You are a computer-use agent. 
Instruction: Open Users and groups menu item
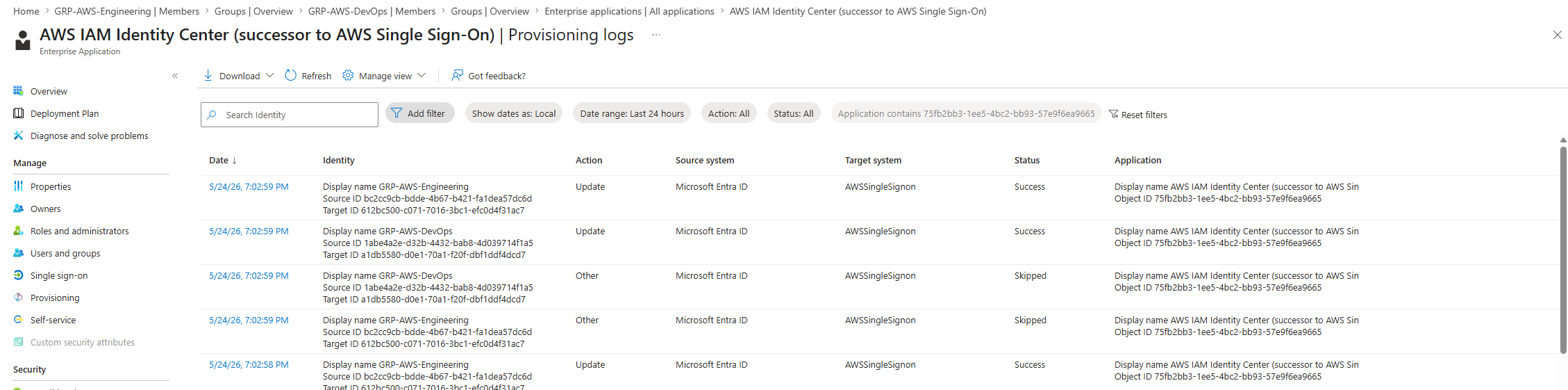[x=65, y=253]
